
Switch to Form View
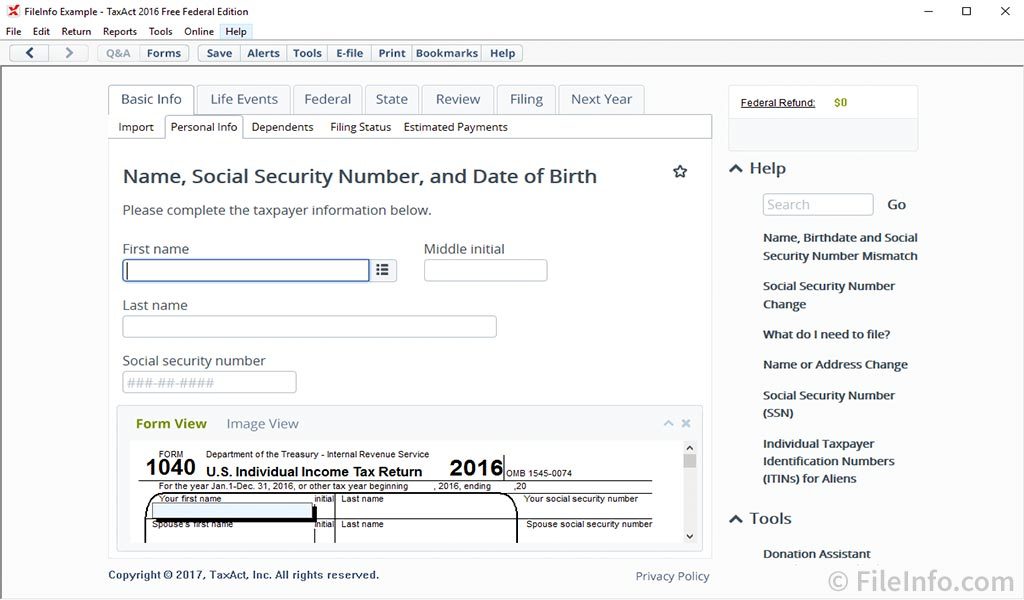tap(171, 424)
